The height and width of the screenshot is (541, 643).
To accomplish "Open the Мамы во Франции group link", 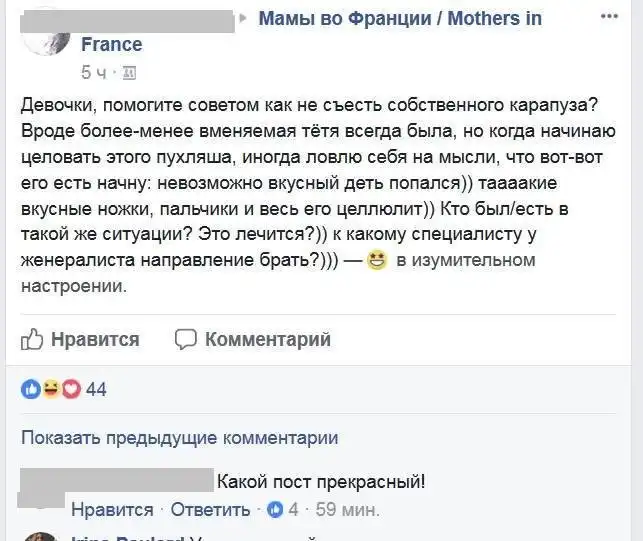I will click(400, 19).
